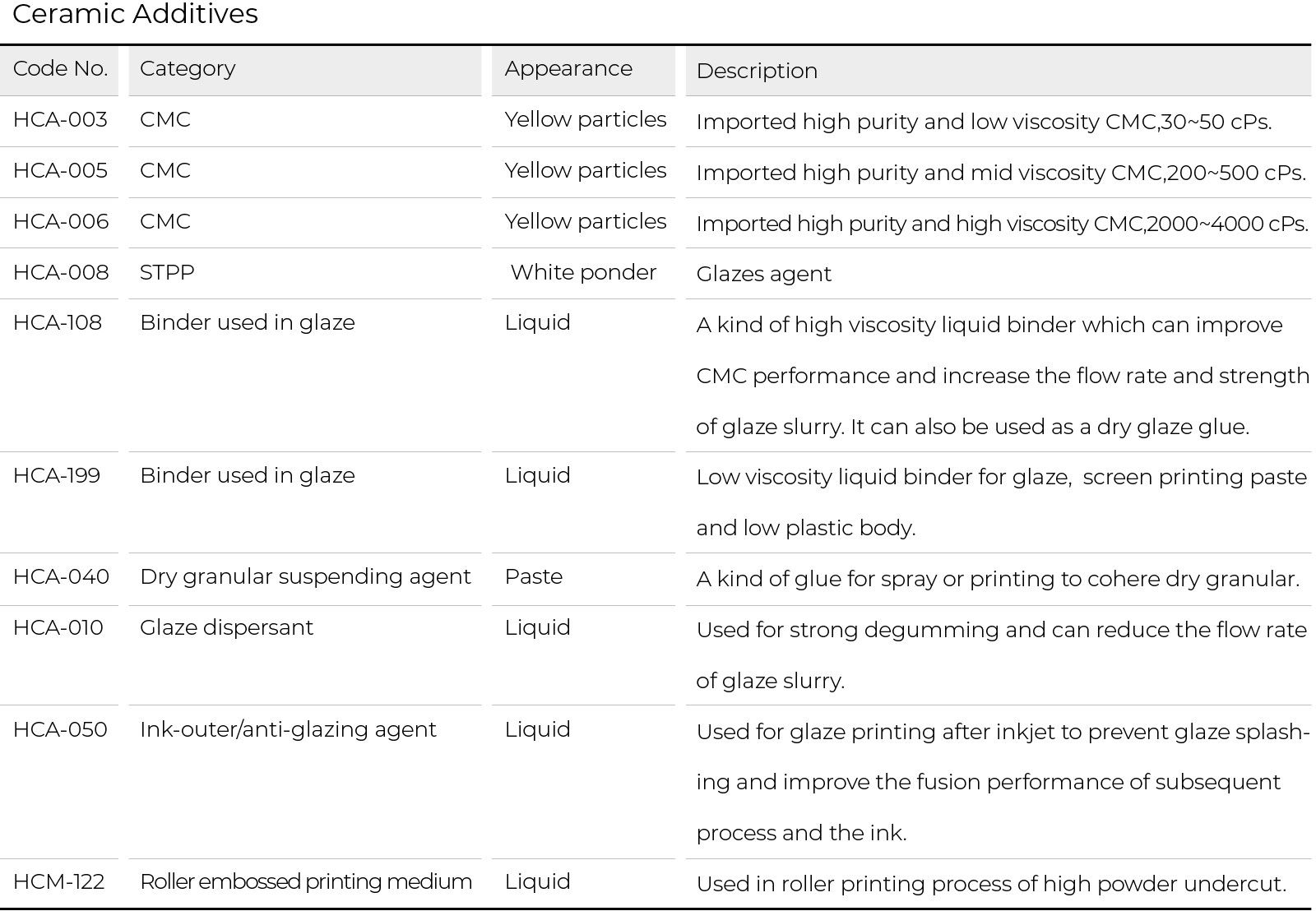Screen dimensions: 1316x911
Task: Click the HCA-108 code cell
Action: point(58,323)
